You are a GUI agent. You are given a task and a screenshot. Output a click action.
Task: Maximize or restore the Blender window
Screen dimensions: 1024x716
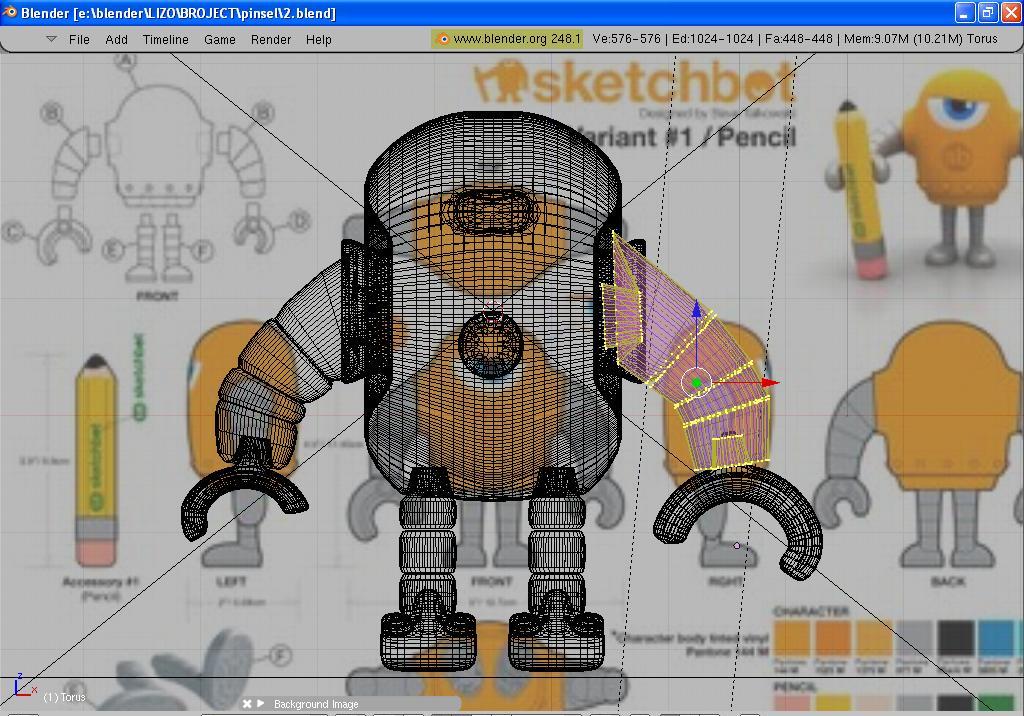(x=987, y=12)
